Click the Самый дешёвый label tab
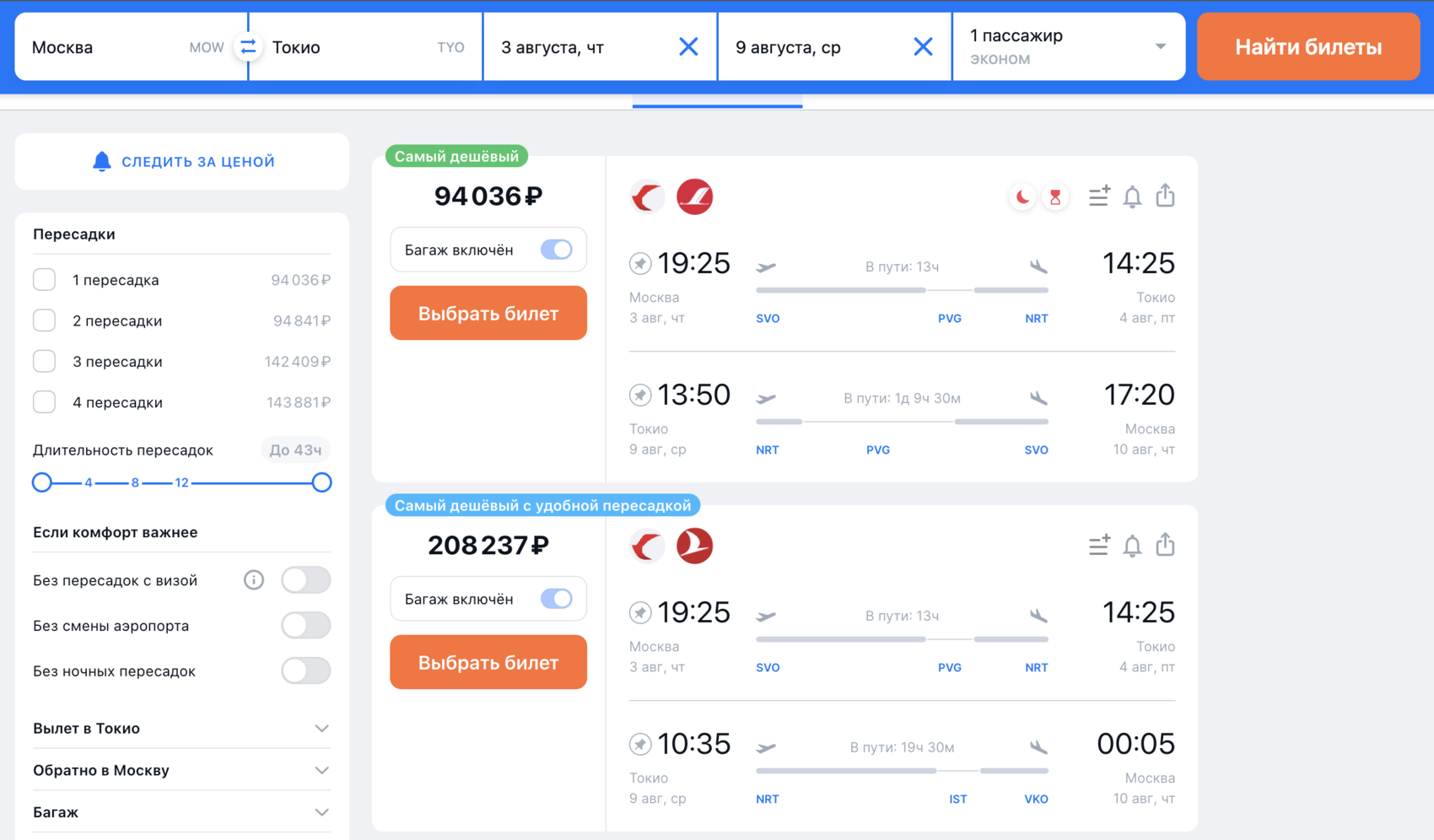Image resolution: width=1434 pixels, height=840 pixels. click(456, 156)
